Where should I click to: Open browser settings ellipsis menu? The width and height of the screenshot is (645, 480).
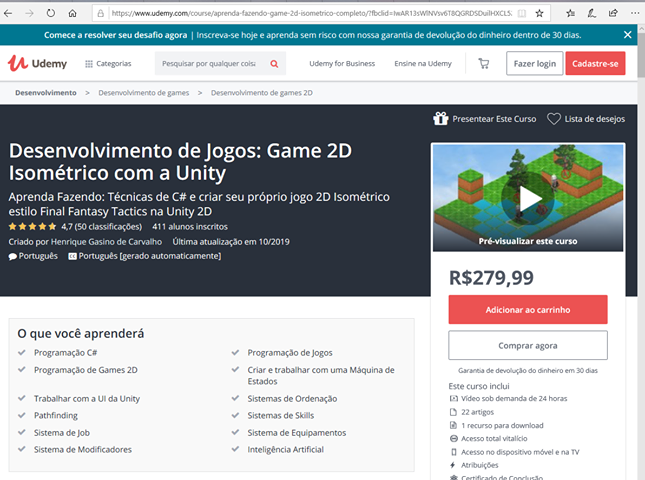(635, 13)
